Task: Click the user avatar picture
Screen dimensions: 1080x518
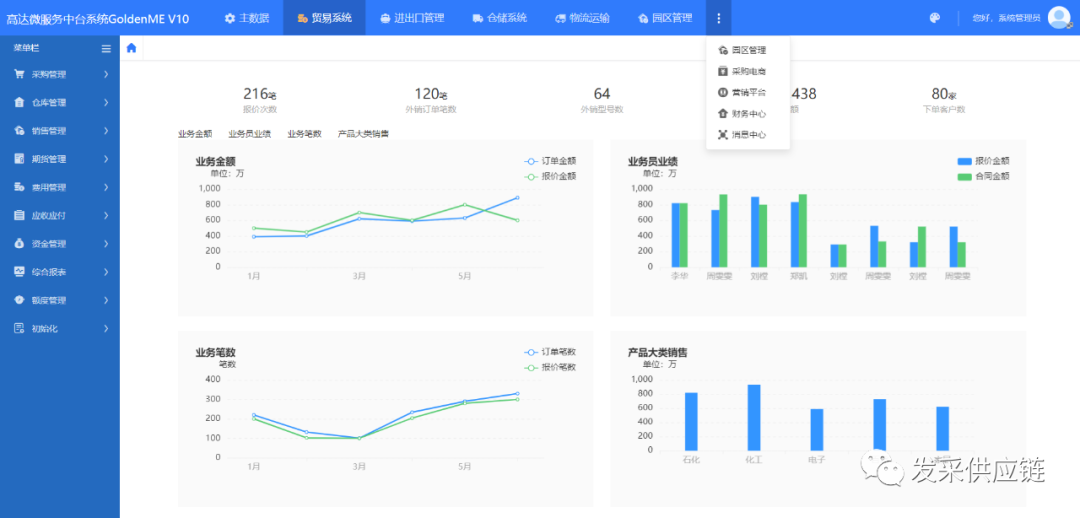Action: tap(1059, 18)
